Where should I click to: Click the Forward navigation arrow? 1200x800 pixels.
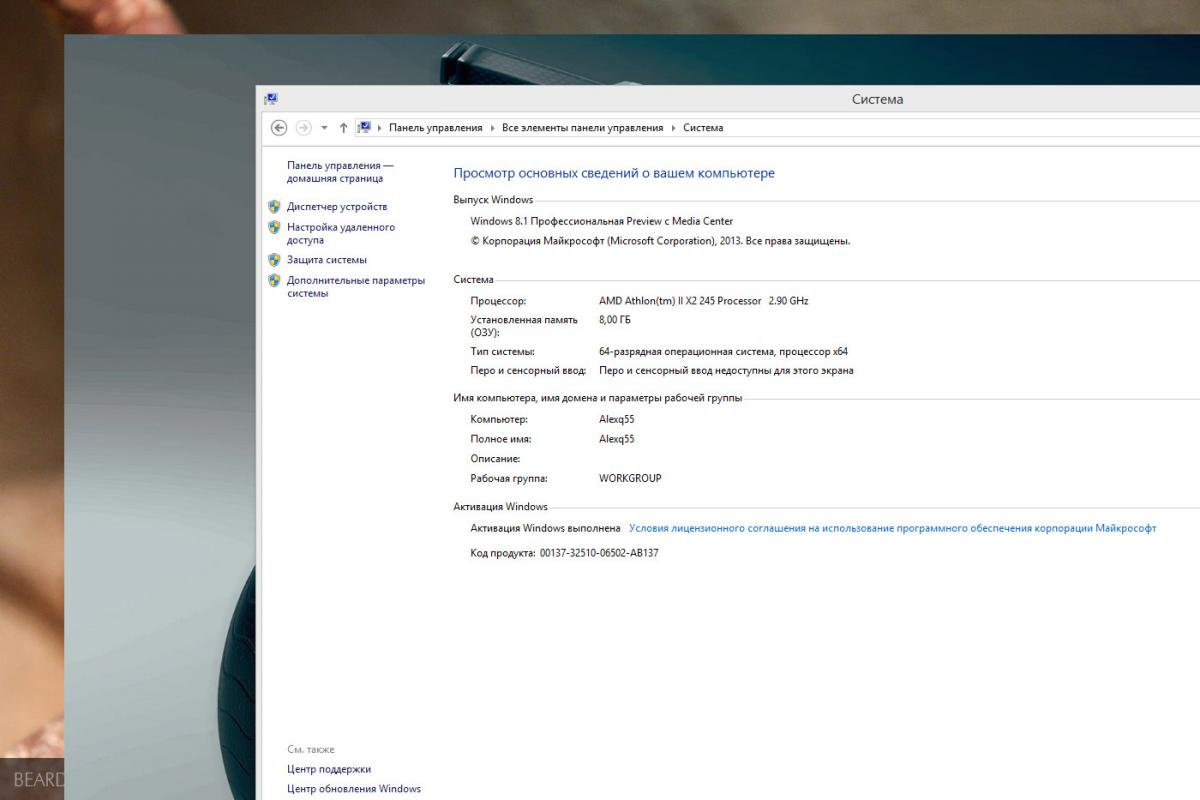304,127
